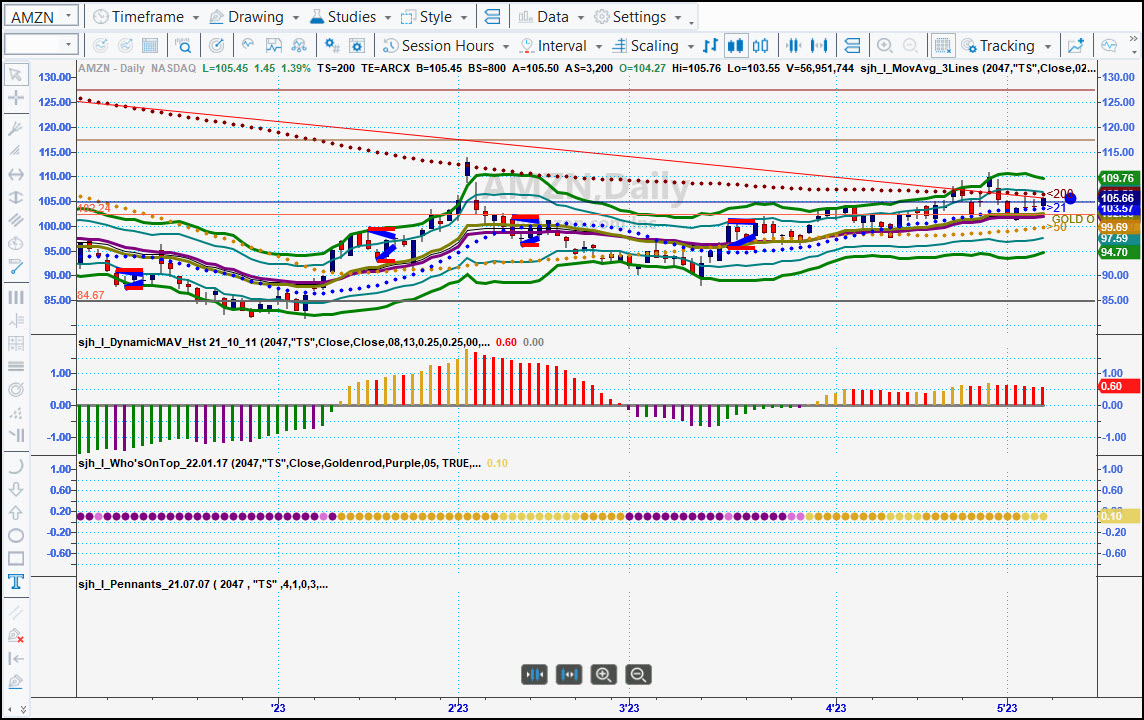Screen dimensions: 1144x720
Task: Select the ellipse drawing tool
Action: tap(15, 535)
